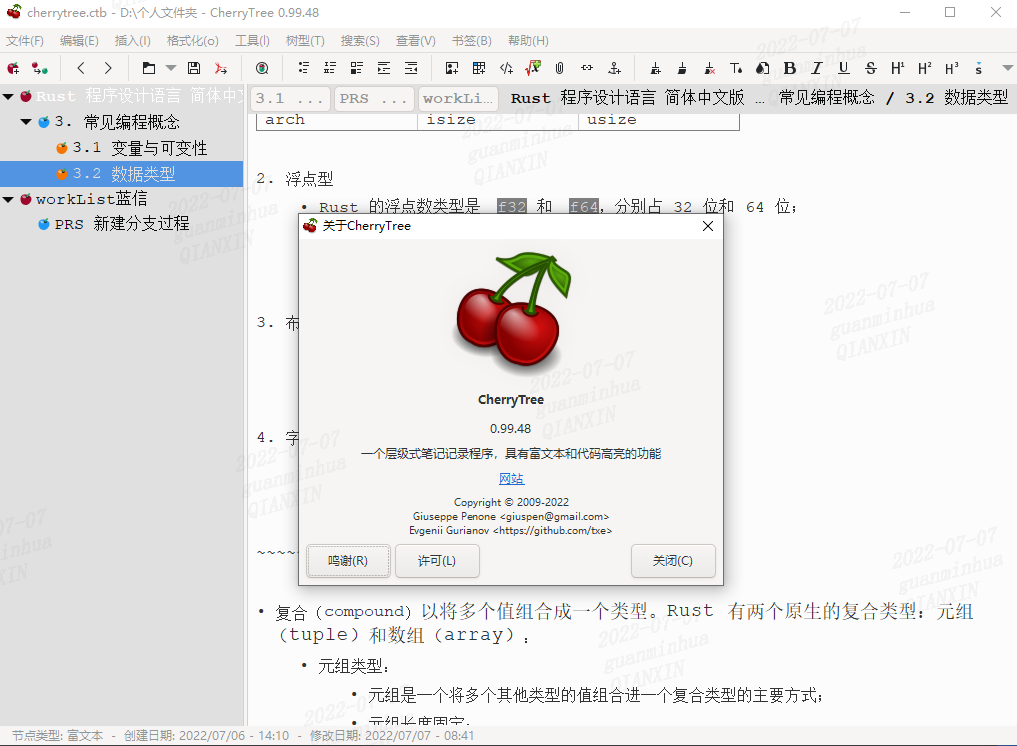Insert codebox via toolbar icon
Screen dimensions: 1017x746
click(507, 68)
